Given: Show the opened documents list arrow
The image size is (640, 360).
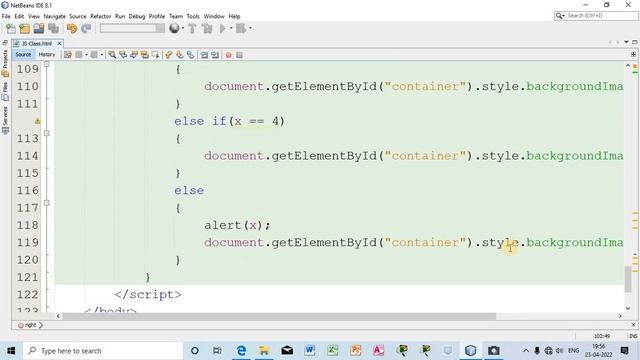Looking at the screenshot, I should click(626, 42).
